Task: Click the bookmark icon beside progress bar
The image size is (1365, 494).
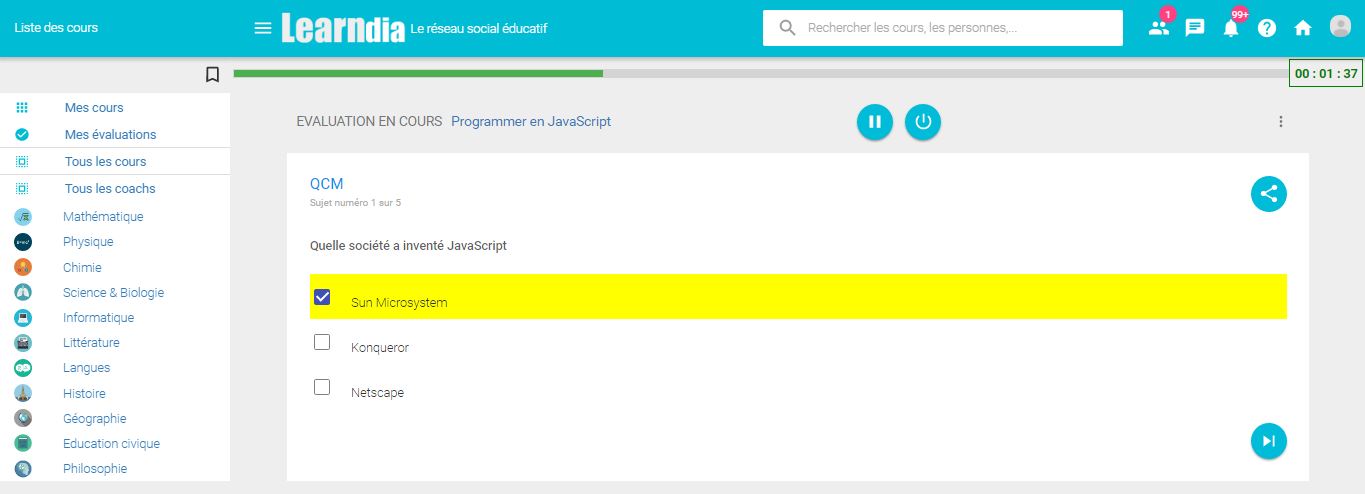Action: tap(212, 74)
